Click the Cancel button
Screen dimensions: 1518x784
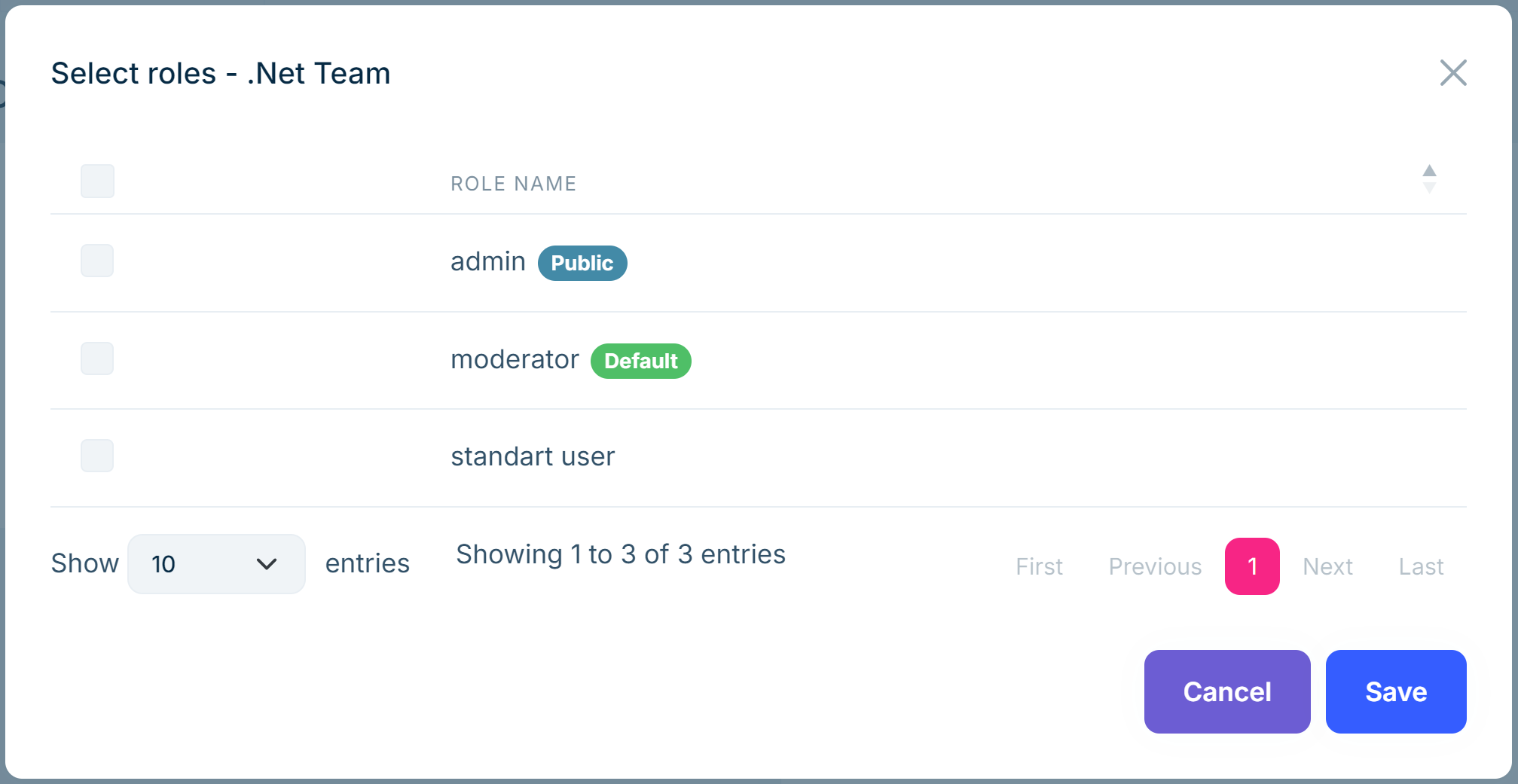[1226, 691]
